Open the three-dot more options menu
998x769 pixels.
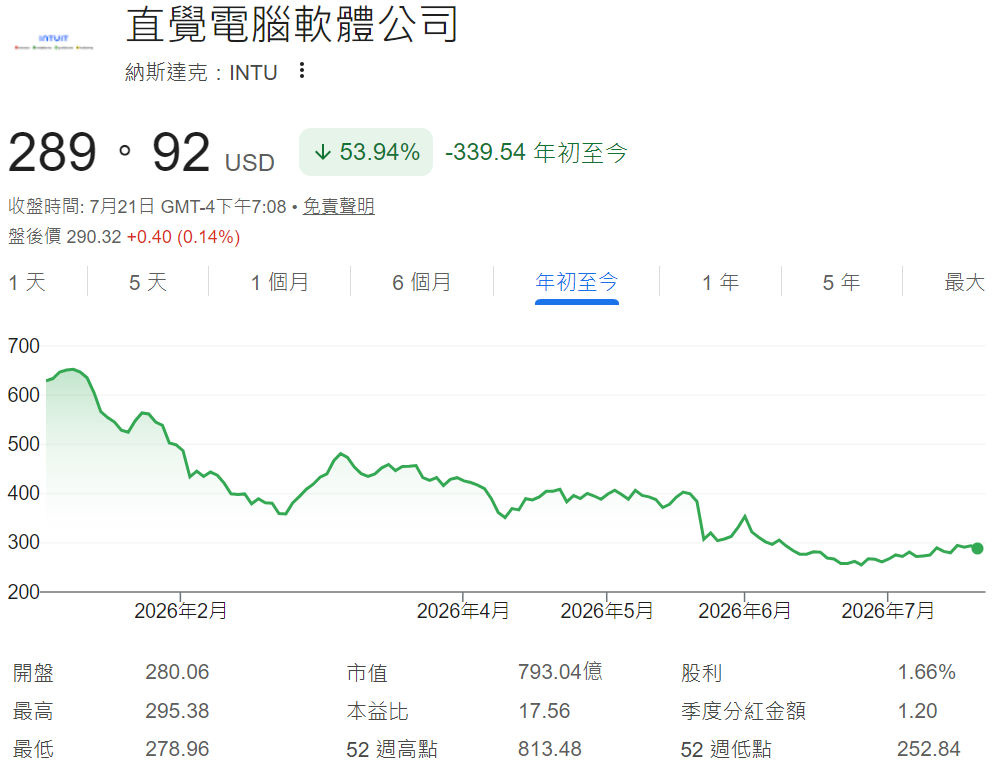click(302, 71)
